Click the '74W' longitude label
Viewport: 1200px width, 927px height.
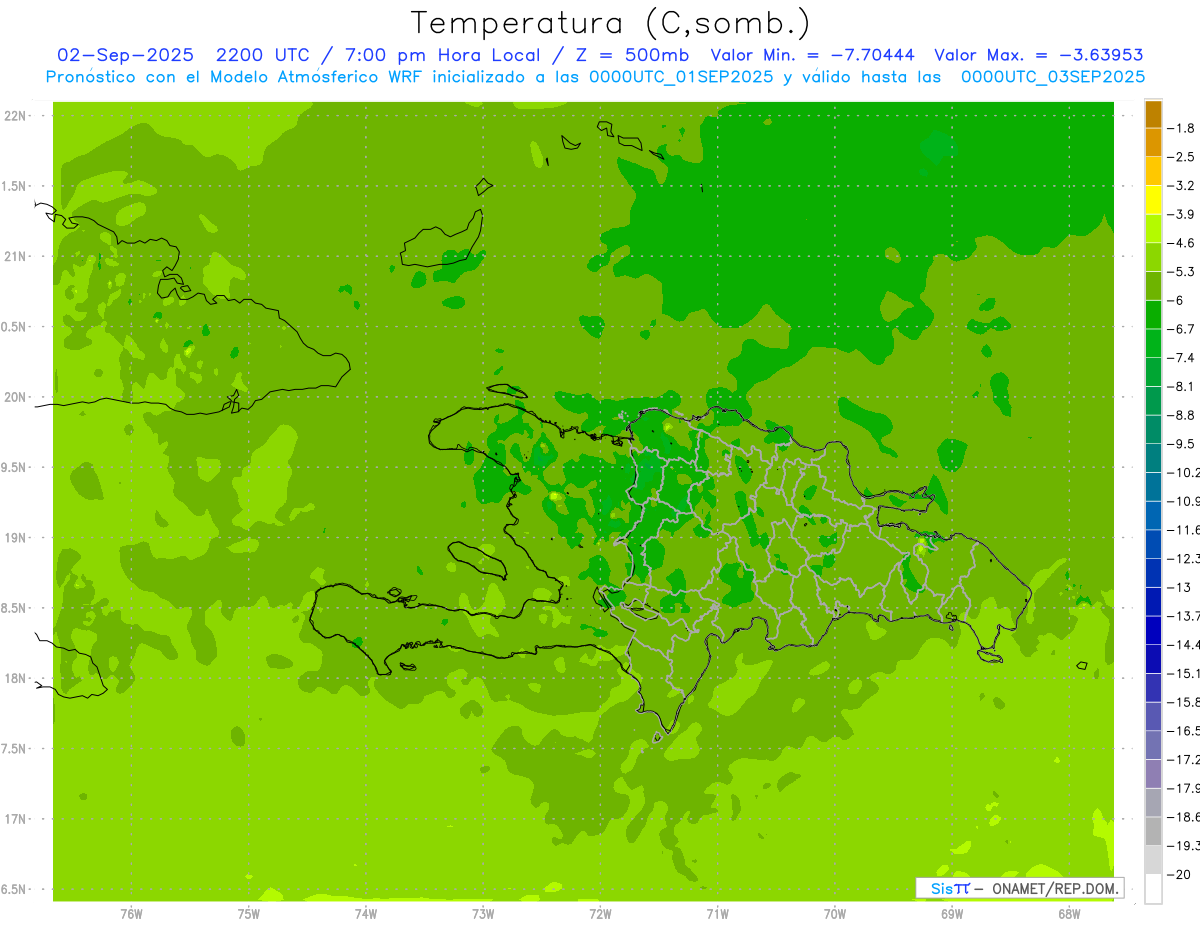[366, 914]
